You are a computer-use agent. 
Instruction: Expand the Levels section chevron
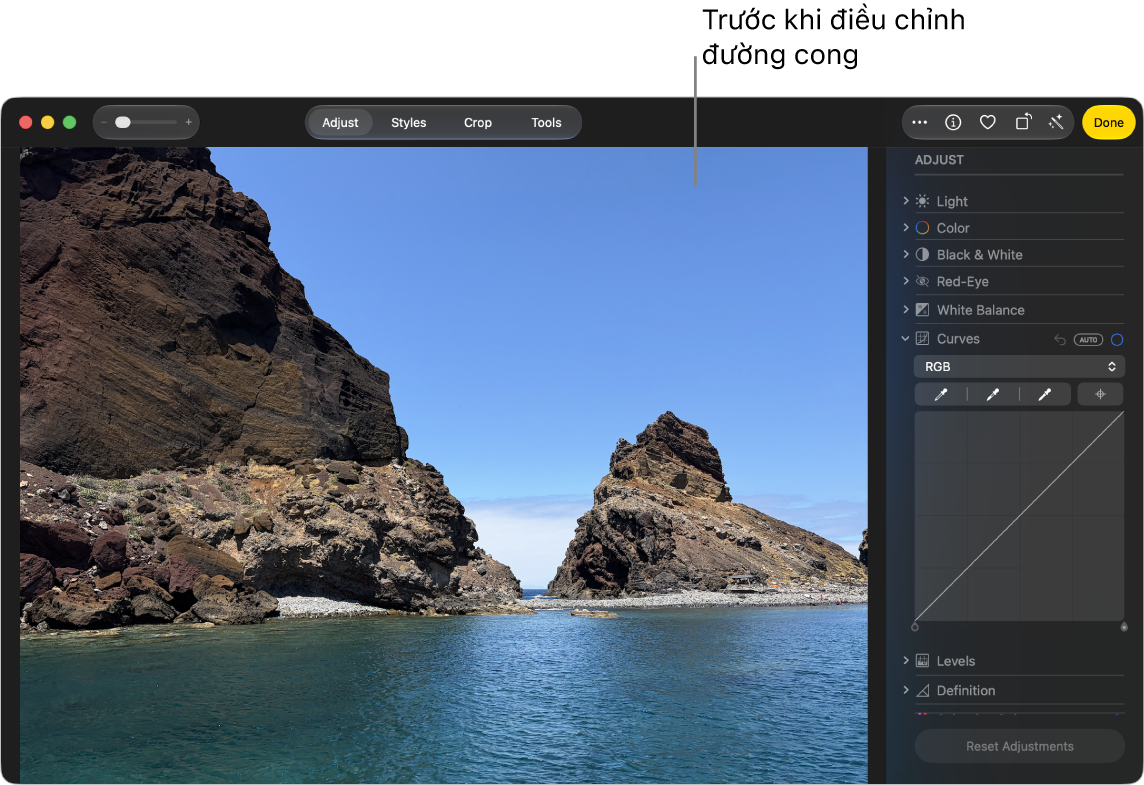[906, 660]
